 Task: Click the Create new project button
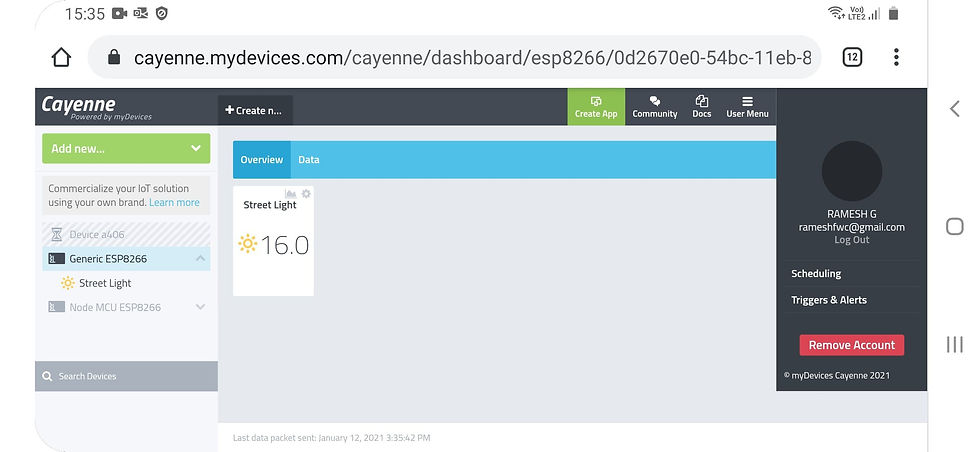[x=255, y=110]
